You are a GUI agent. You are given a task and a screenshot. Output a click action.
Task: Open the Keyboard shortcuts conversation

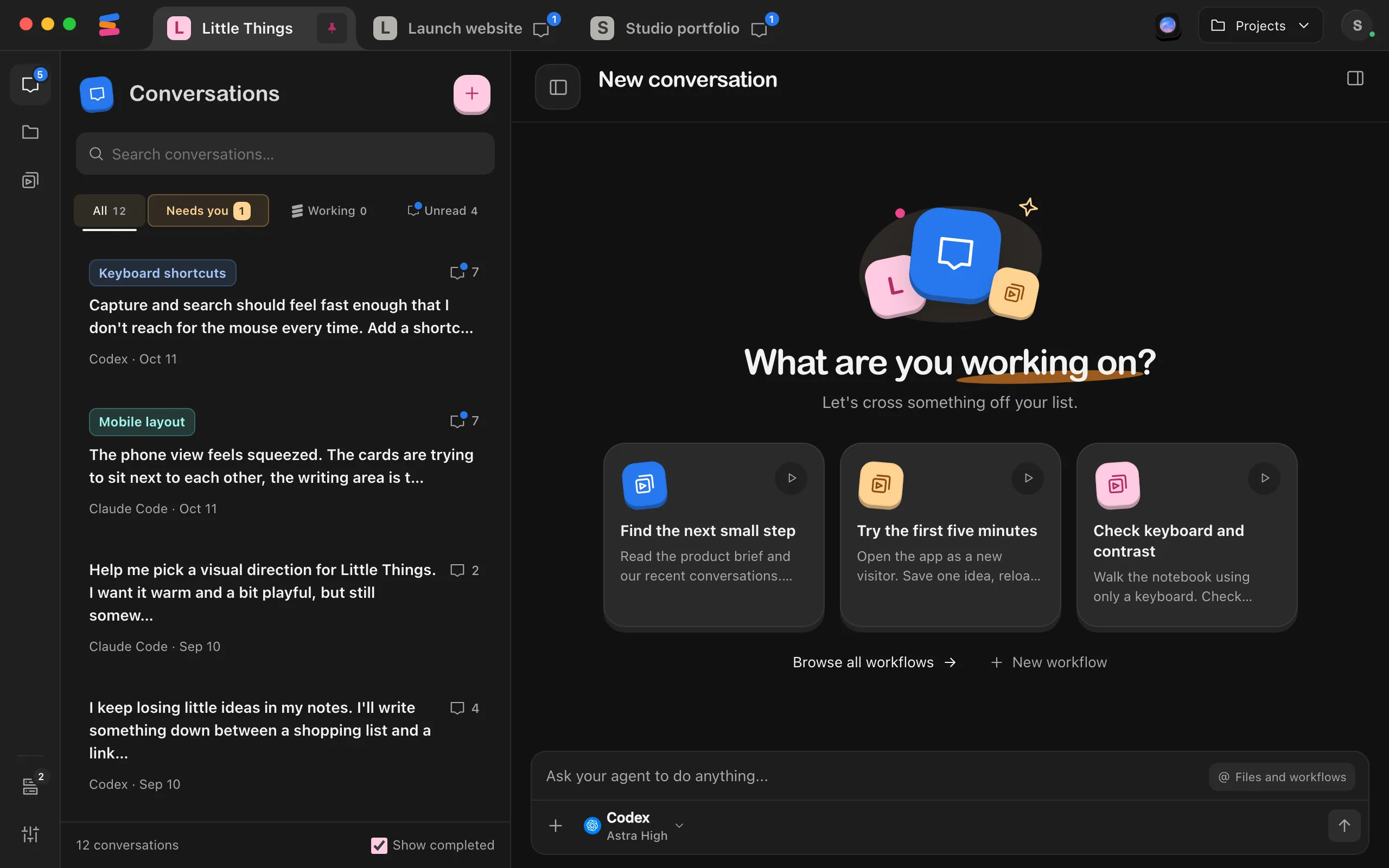pos(284,314)
